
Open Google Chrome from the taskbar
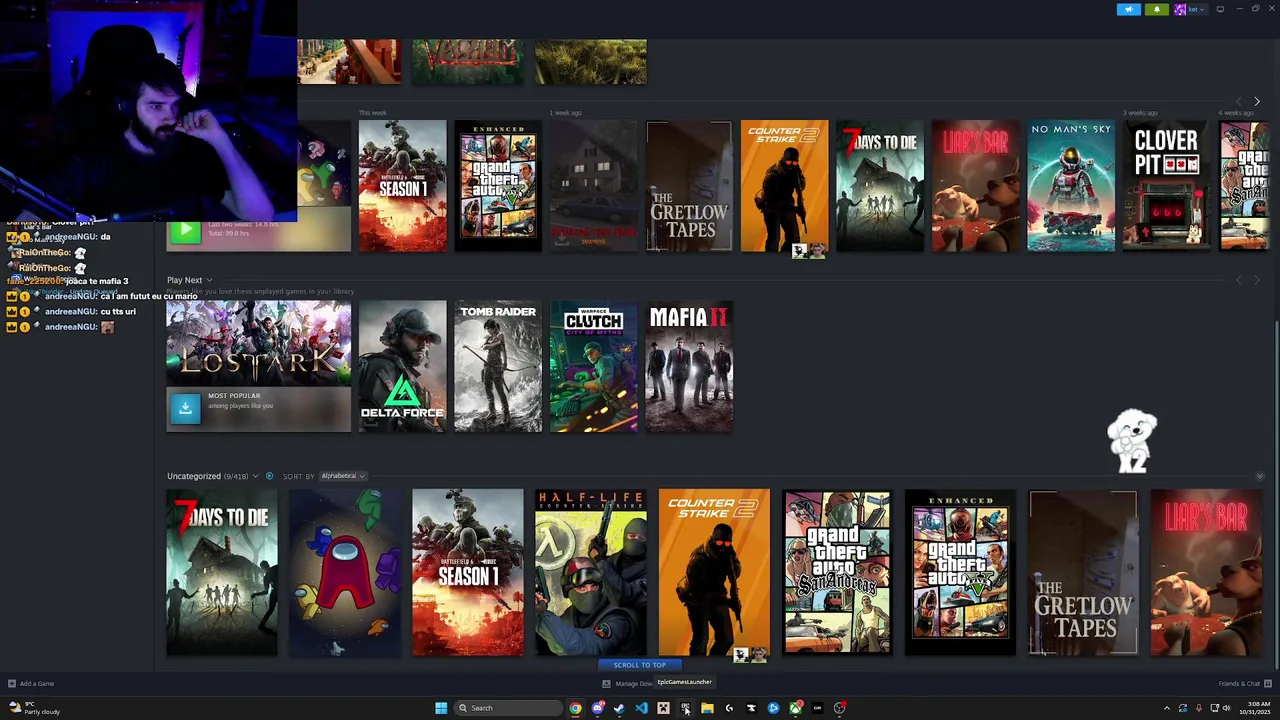(x=575, y=708)
